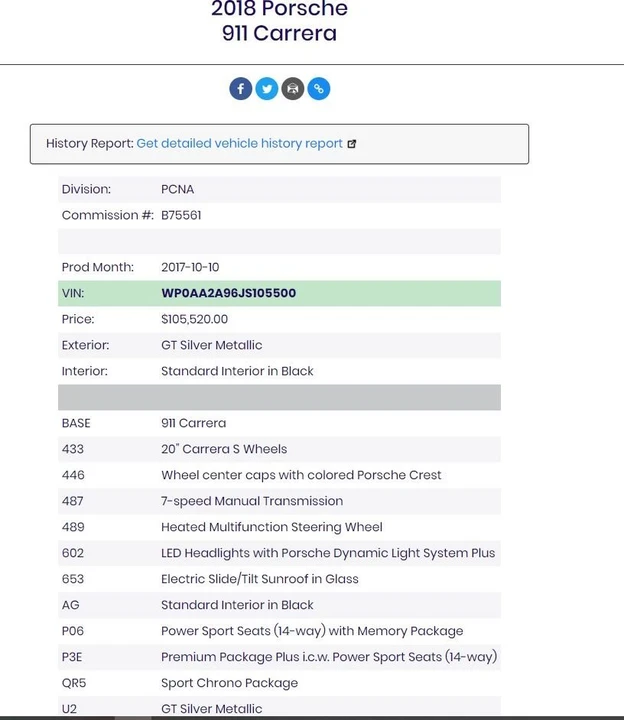Select the LED Headlights option text
Viewport: 624px width, 720px height.
(328, 553)
